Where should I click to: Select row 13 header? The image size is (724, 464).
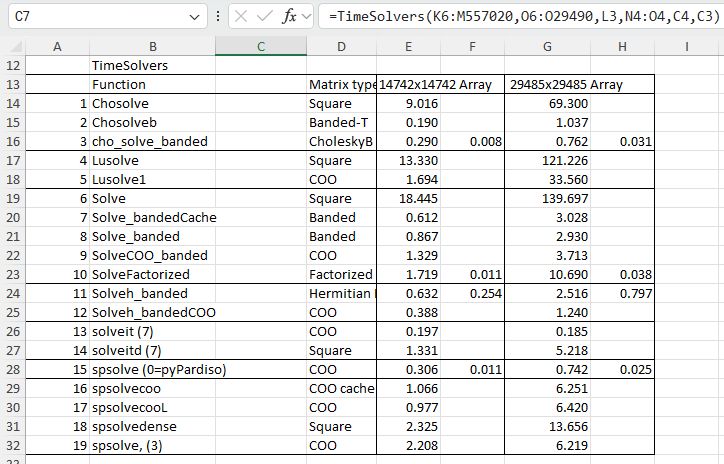click(11, 84)
